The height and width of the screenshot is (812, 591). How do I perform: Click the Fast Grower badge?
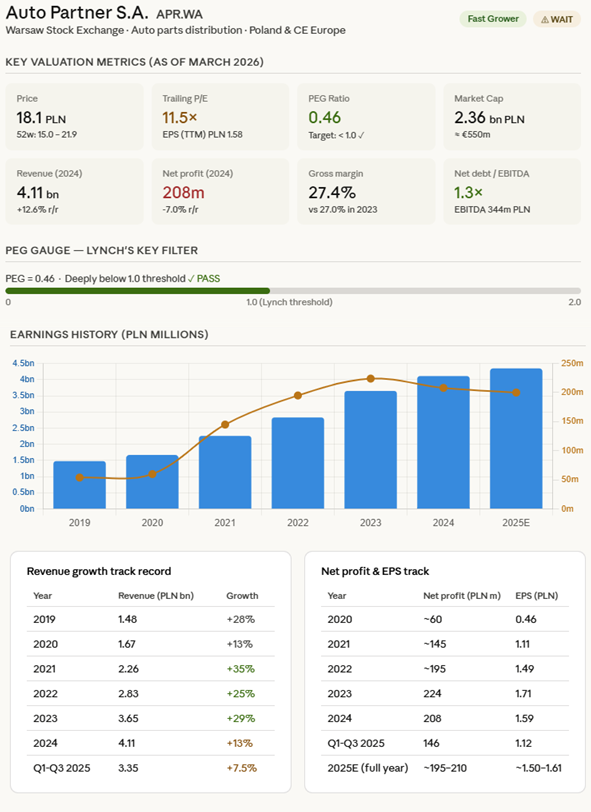[x=493, y=19]
